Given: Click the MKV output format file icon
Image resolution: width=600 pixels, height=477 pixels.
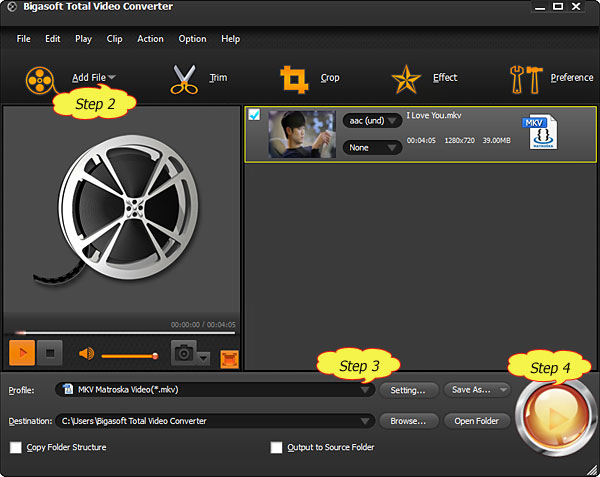Looking at the screenshot, I should click(540, 132).
